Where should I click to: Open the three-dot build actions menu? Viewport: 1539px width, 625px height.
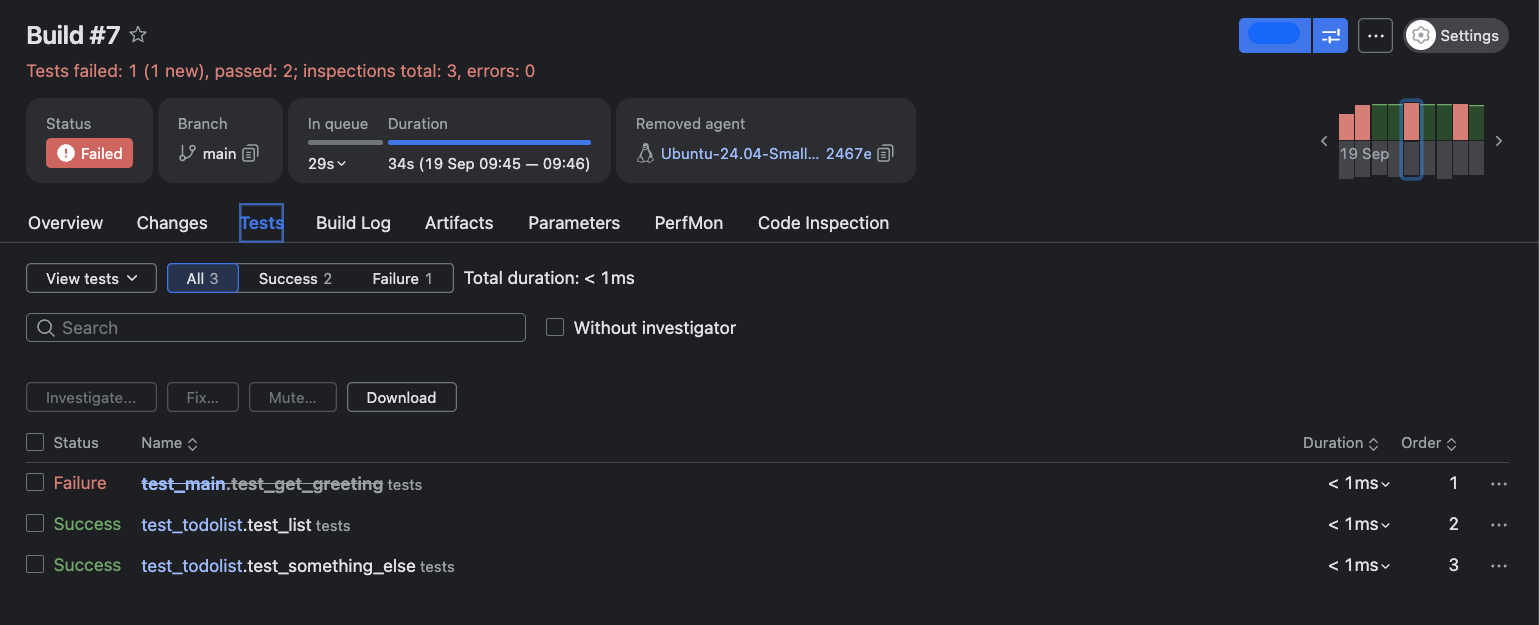(x=1375, y=36)
